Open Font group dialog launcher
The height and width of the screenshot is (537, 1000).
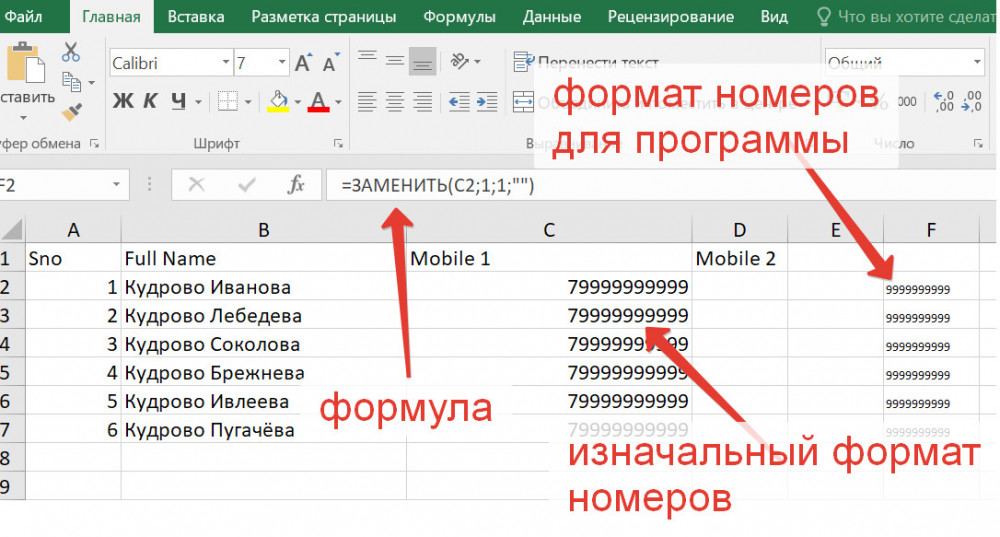[x=338, y=144]
